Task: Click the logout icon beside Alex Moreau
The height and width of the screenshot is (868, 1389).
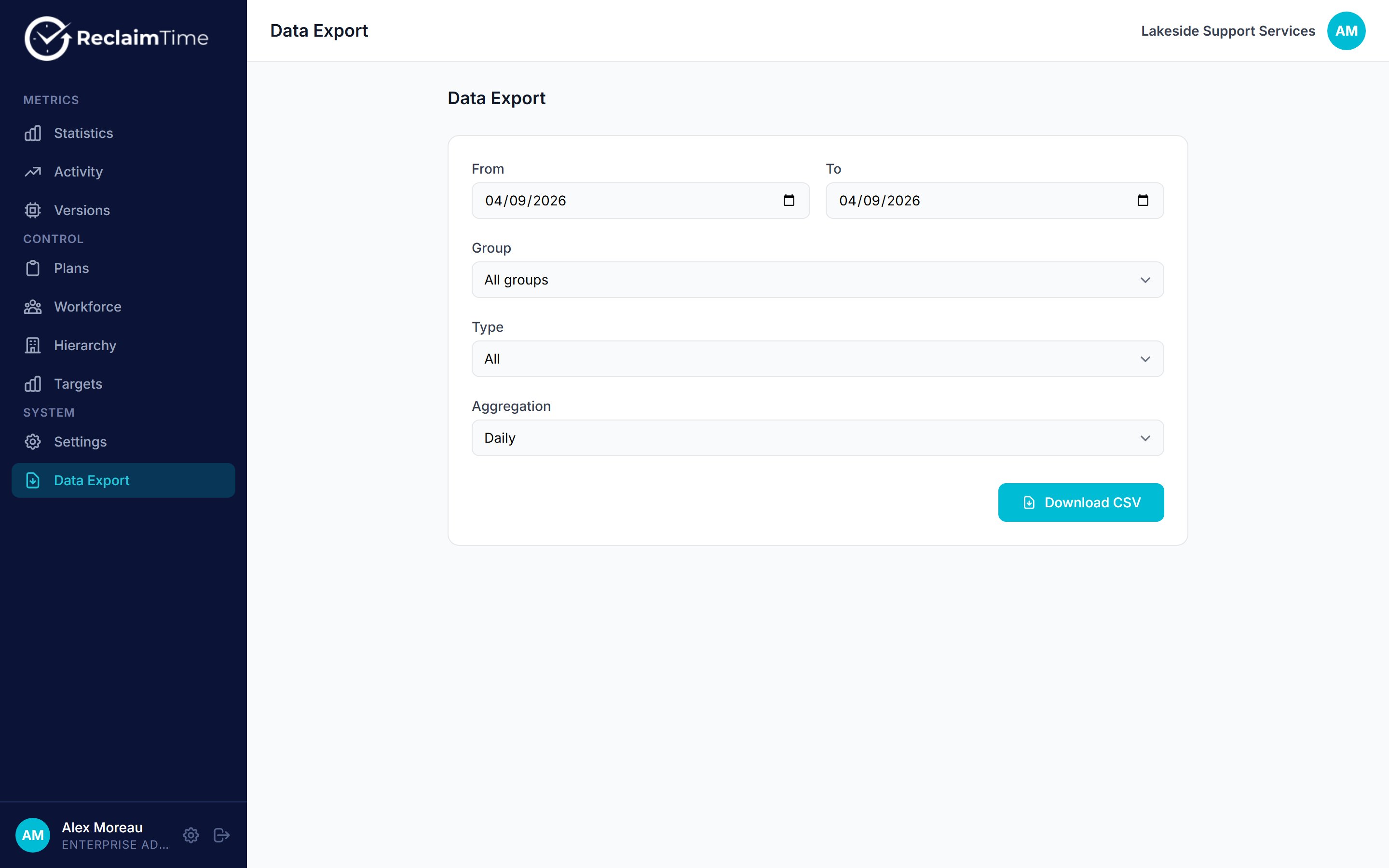Action: point(221,835)
